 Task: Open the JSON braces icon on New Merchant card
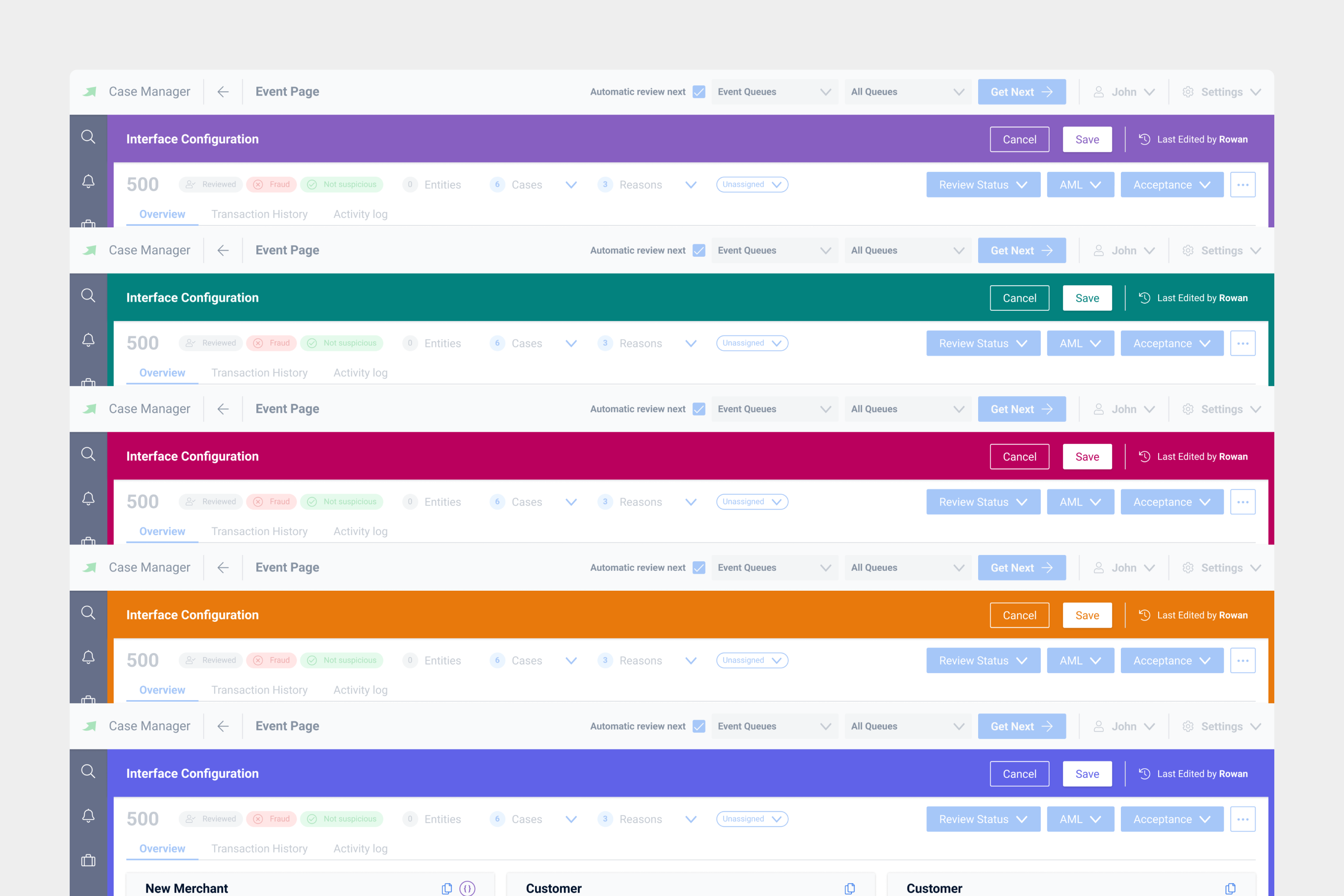click(x=467, y=888)
